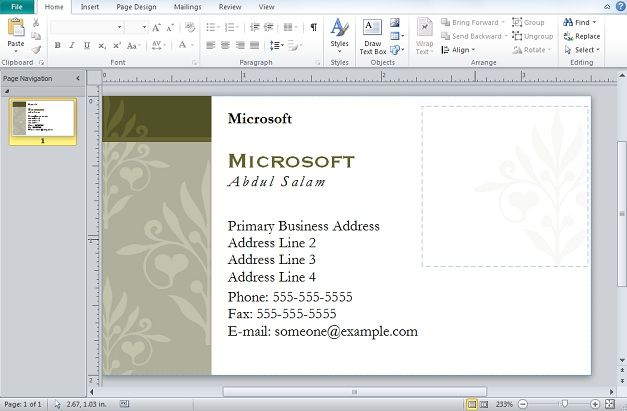Switch to the Review tab

point(230,7)
